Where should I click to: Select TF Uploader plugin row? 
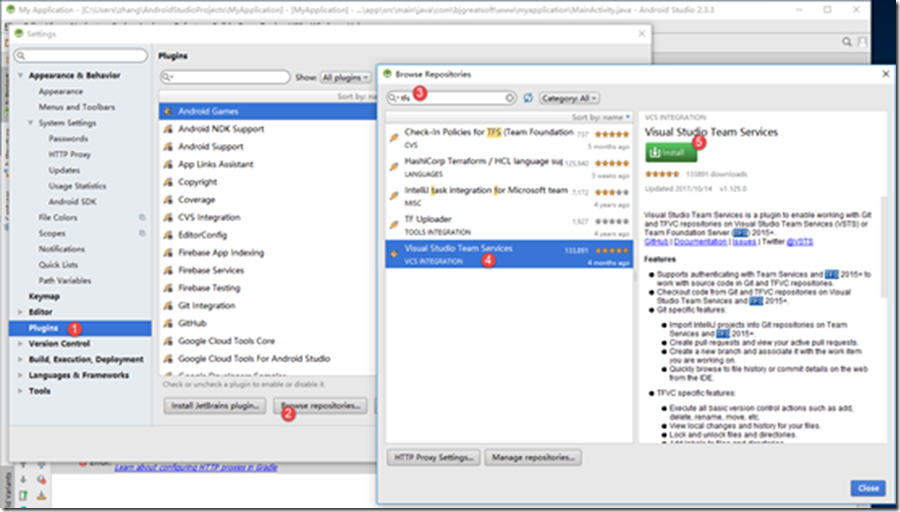pyautogui.click(x=509, y=225)
